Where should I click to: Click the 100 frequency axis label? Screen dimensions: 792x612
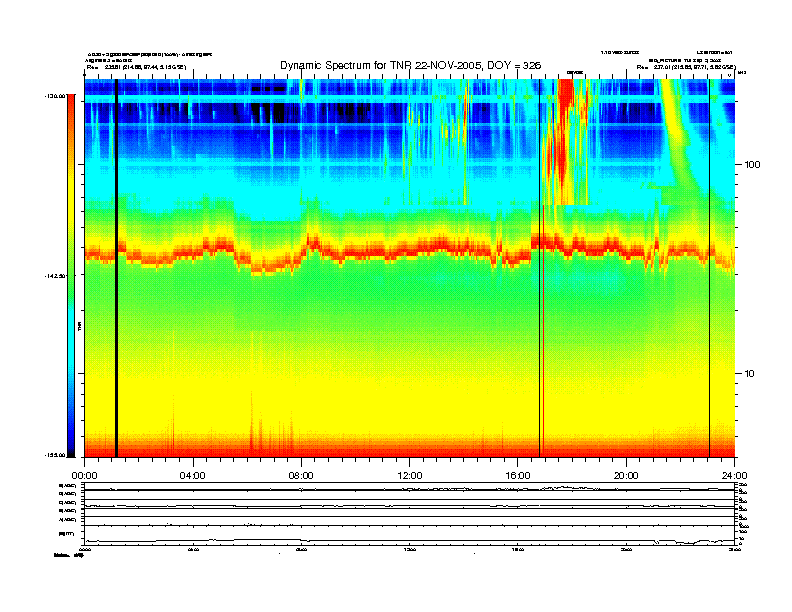(x=752, y=165)
